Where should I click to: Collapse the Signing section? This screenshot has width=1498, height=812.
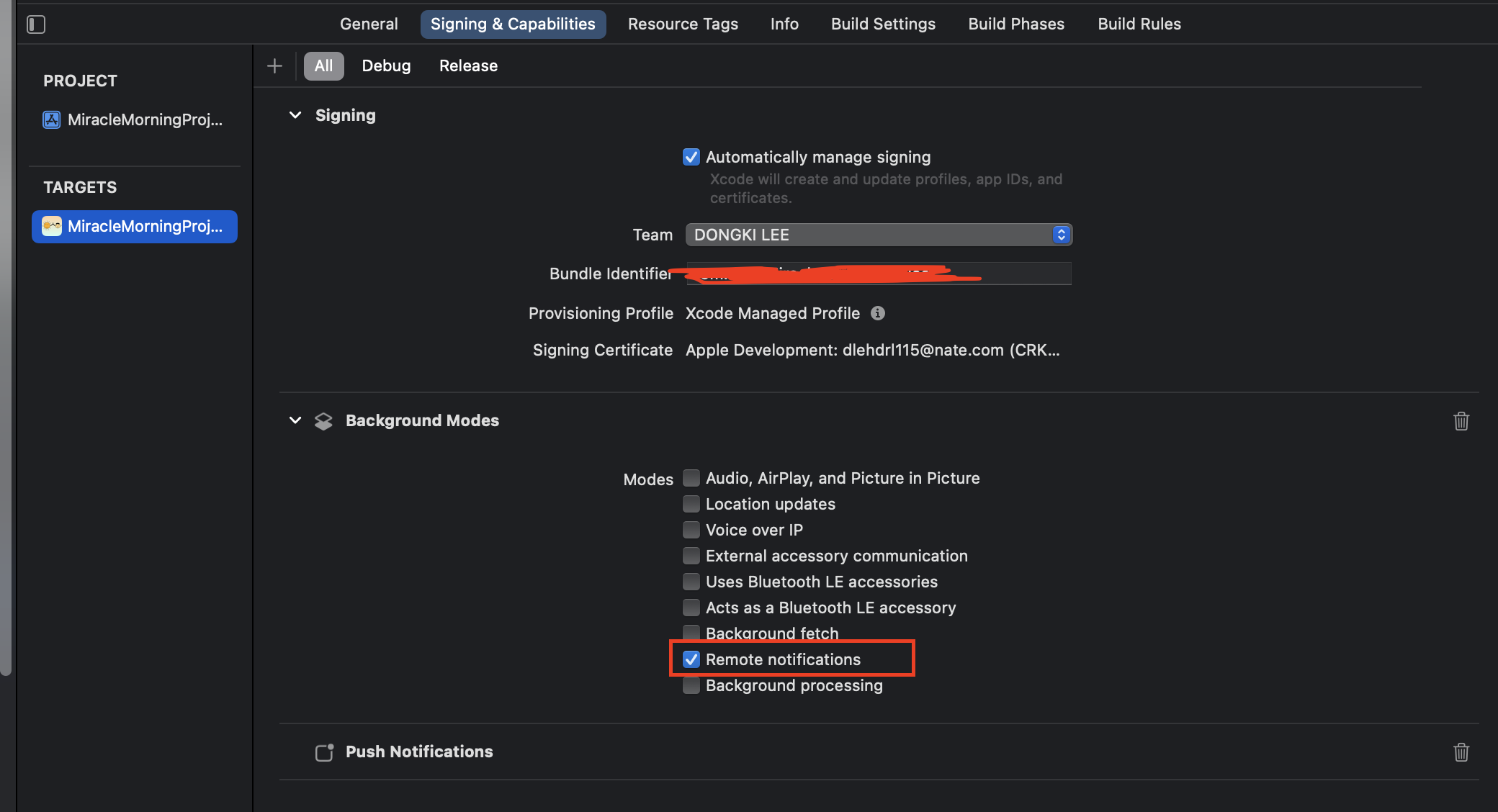295,115
